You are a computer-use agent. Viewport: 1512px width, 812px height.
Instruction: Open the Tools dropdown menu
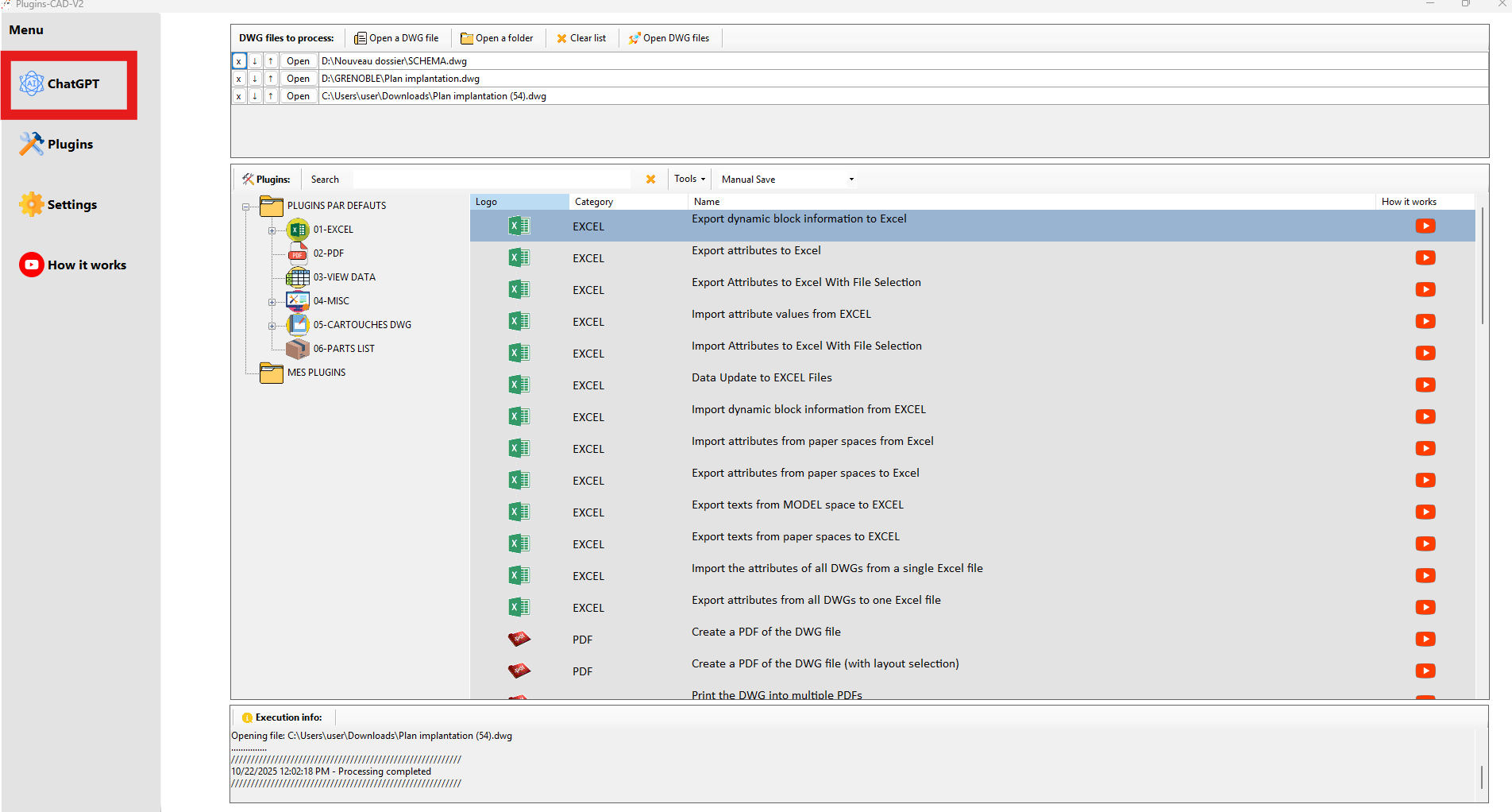tap(688, 180)
